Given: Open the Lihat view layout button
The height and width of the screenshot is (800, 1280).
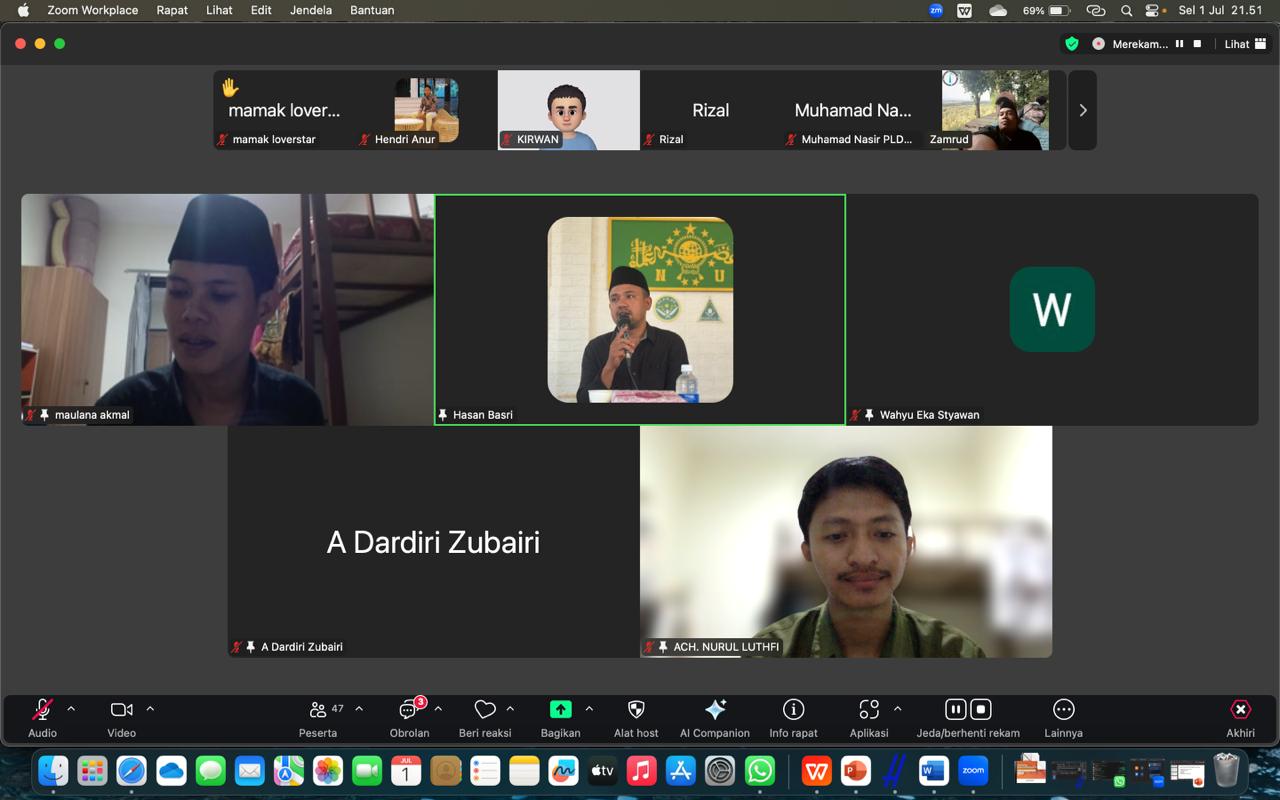Looking at the screenshot, I should [x=1246, y=44].
